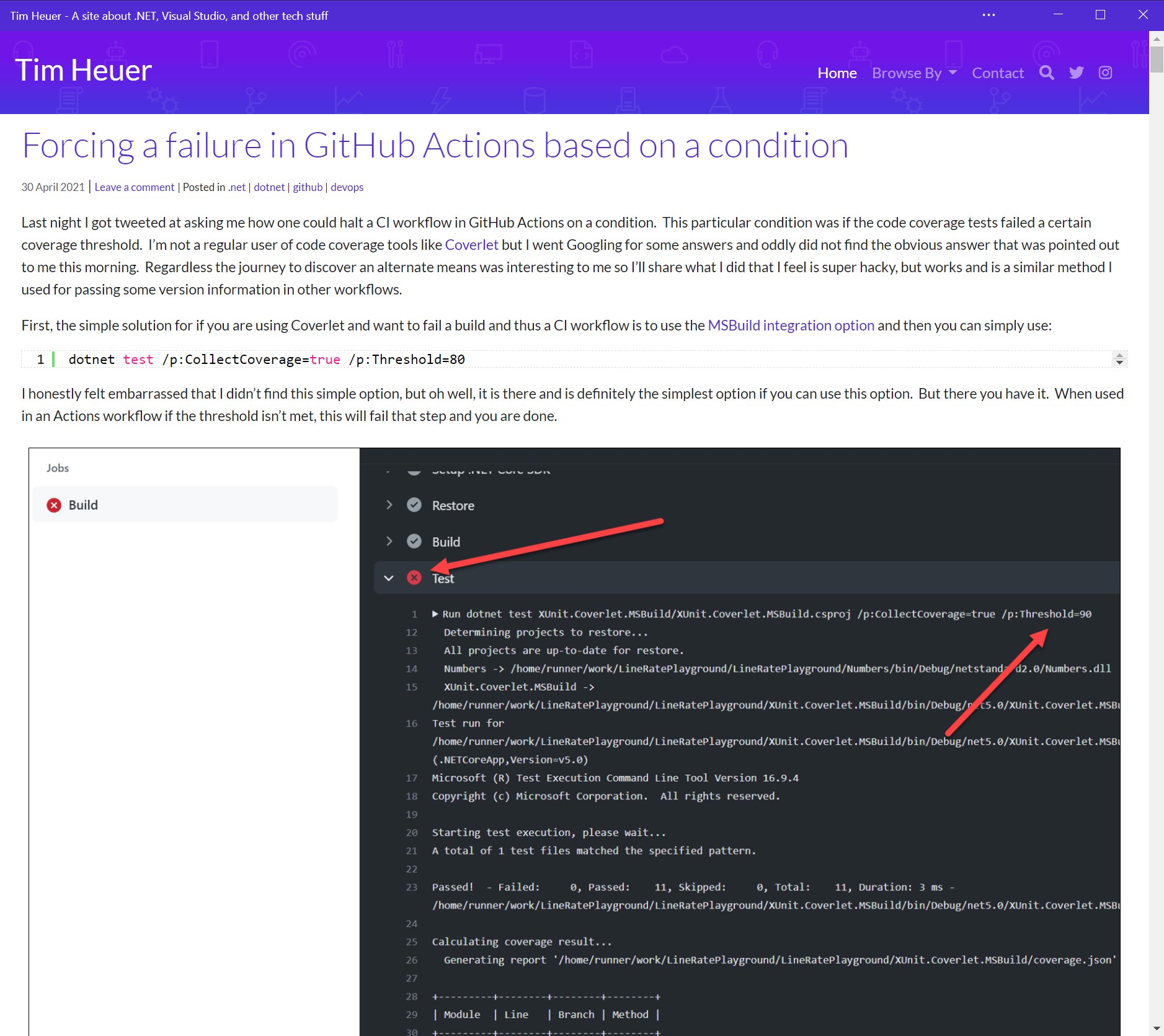Open the site search icon
This screenshot has width=1164, height=1036.
[1047, 73]
